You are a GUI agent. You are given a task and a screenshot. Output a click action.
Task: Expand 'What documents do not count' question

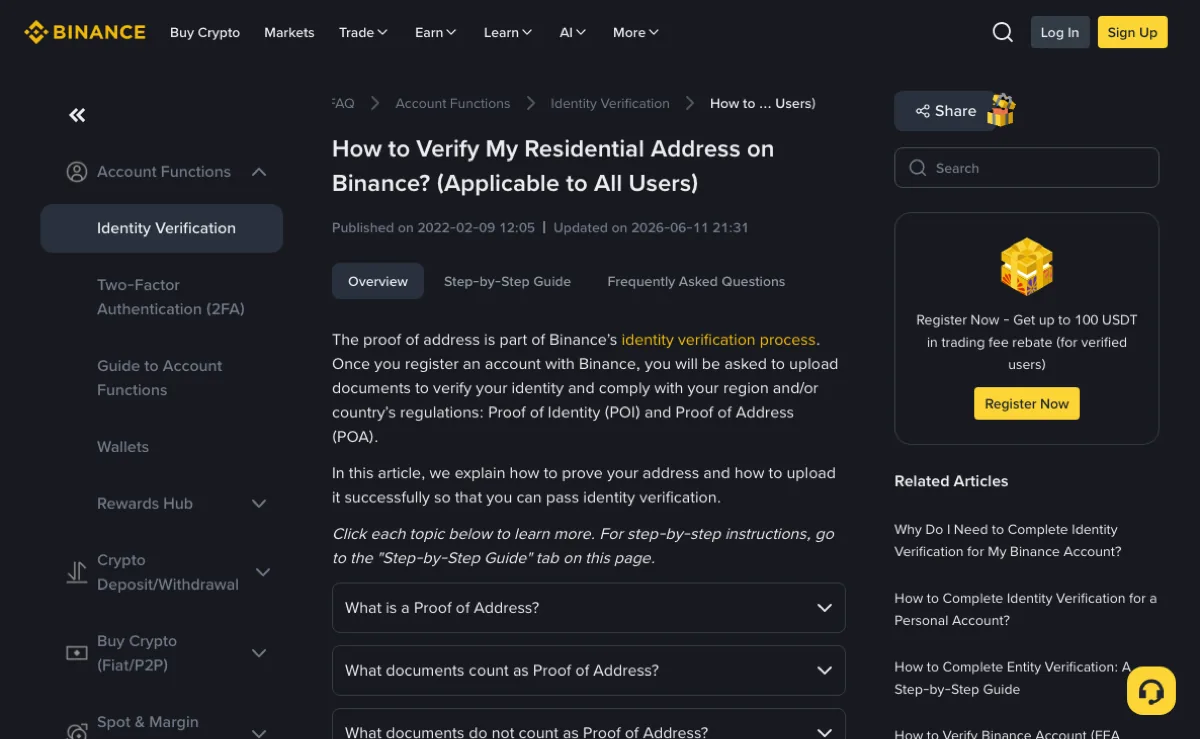(588, 726)
